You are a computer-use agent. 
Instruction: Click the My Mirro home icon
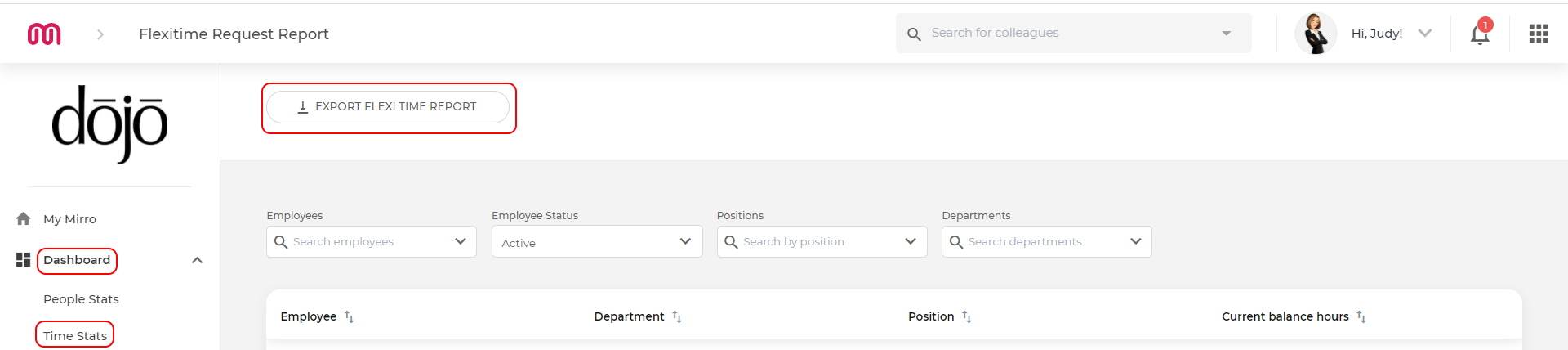click(x=24, y=218)
